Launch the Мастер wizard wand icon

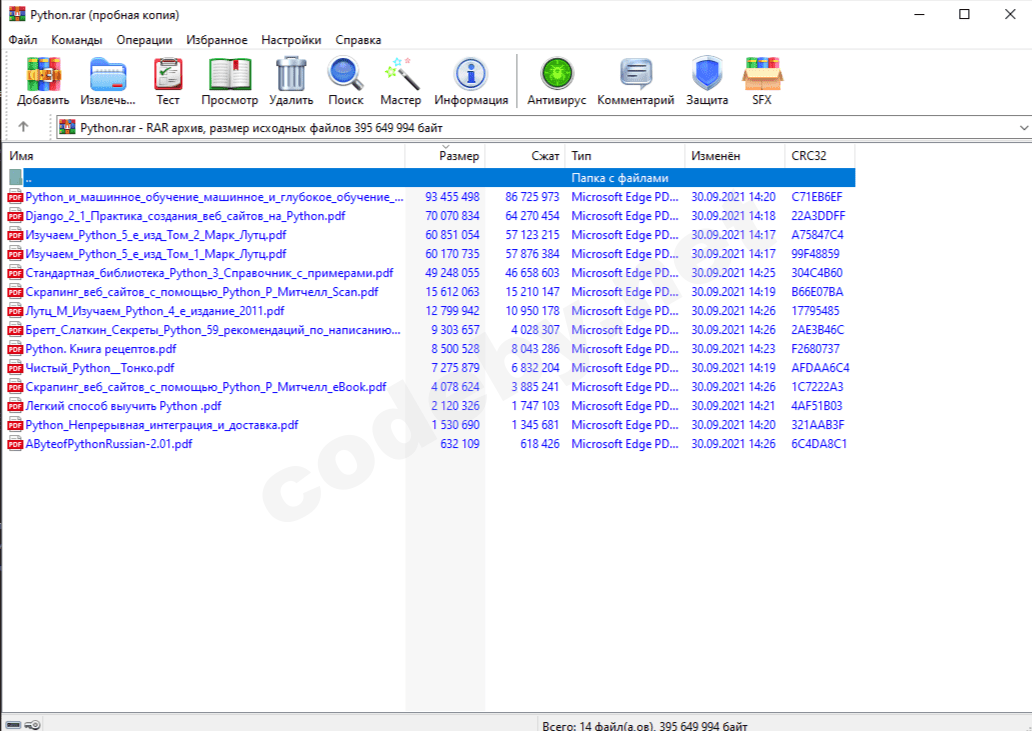[401, 75]
